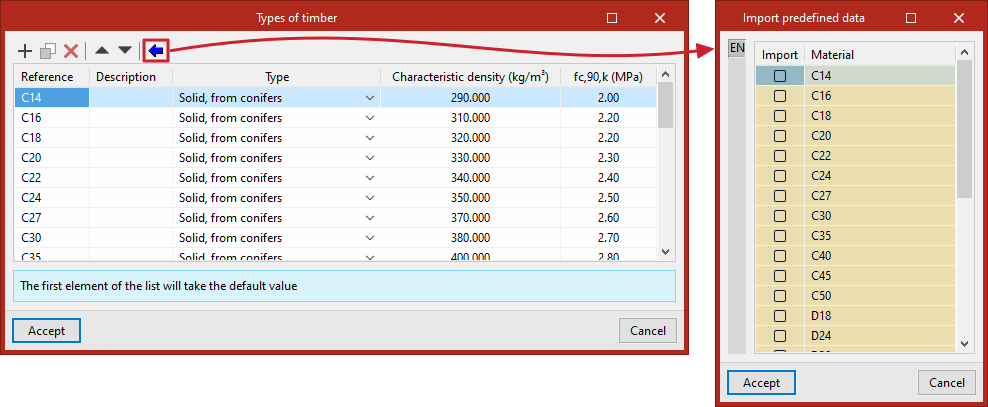Click the import list scroll up arrow
The image size is (988, 407).
[x=965, y=52]
